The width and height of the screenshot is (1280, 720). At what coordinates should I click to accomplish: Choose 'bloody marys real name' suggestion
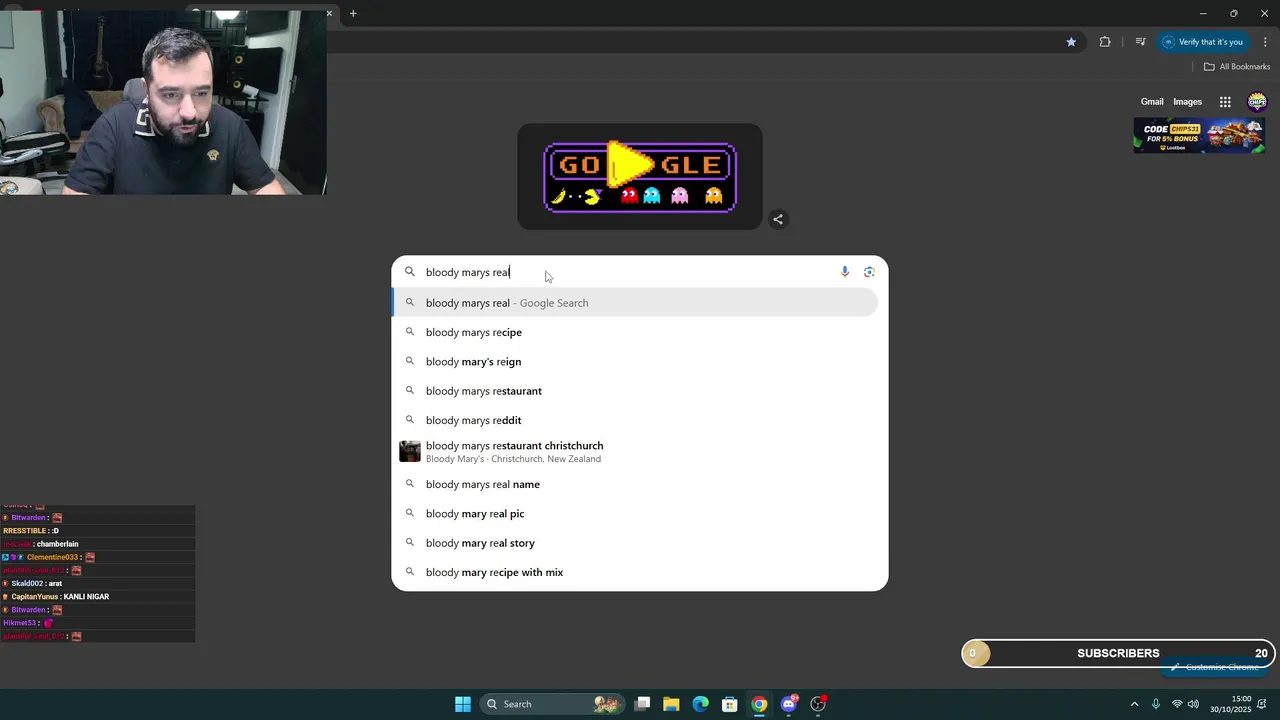[x=635, y=484]
